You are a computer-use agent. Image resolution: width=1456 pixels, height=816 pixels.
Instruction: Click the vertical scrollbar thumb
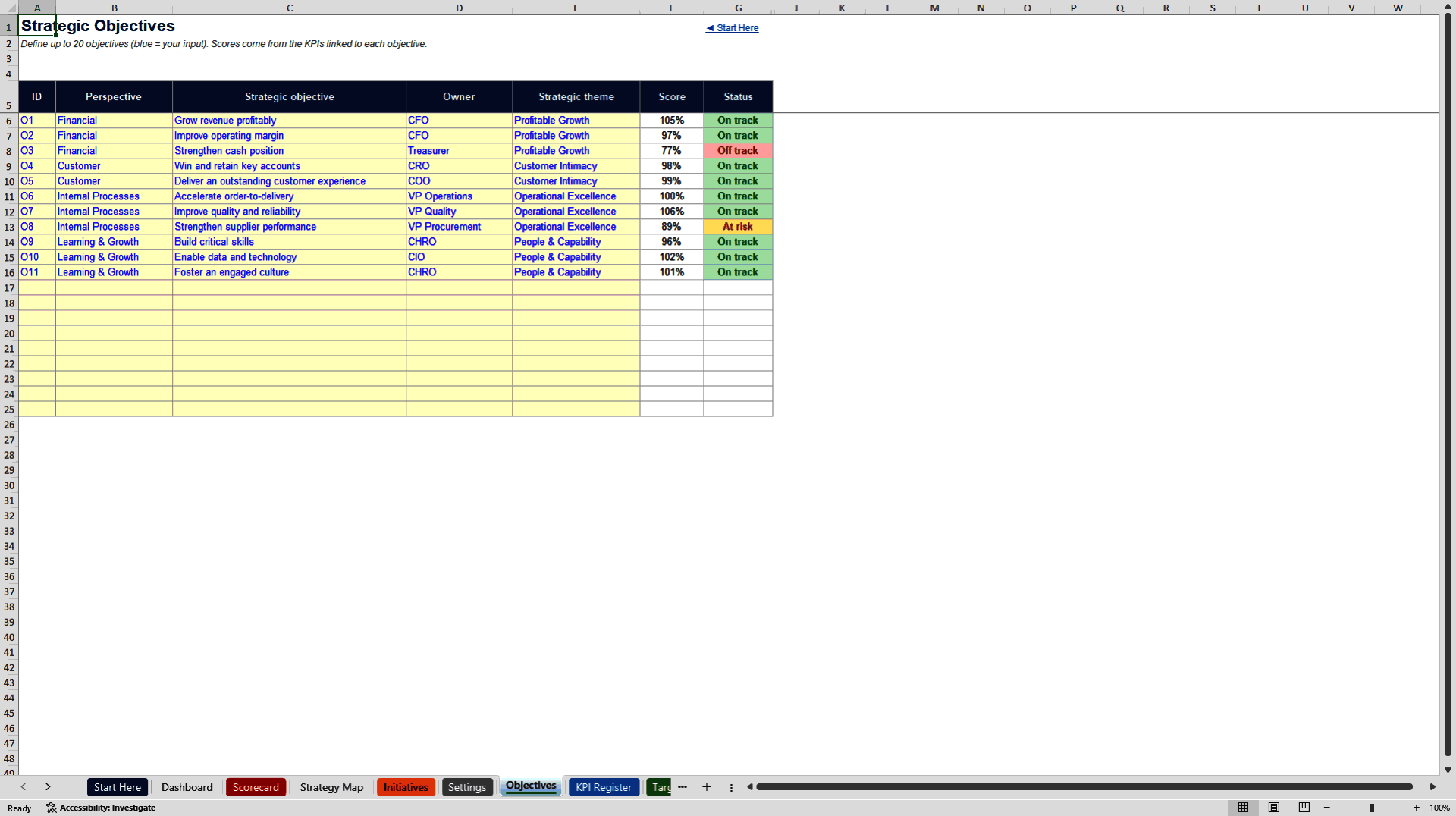tap(1448, 383)
